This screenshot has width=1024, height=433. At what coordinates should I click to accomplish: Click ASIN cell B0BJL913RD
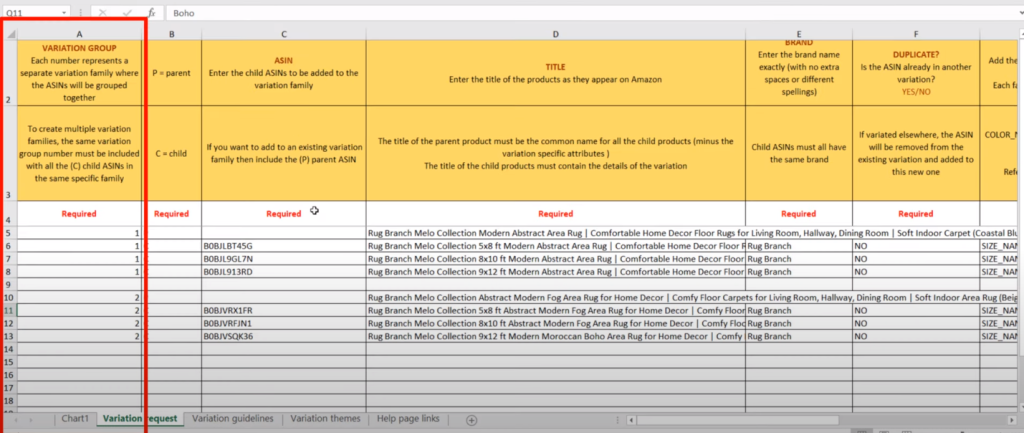(x=283, y=272)
